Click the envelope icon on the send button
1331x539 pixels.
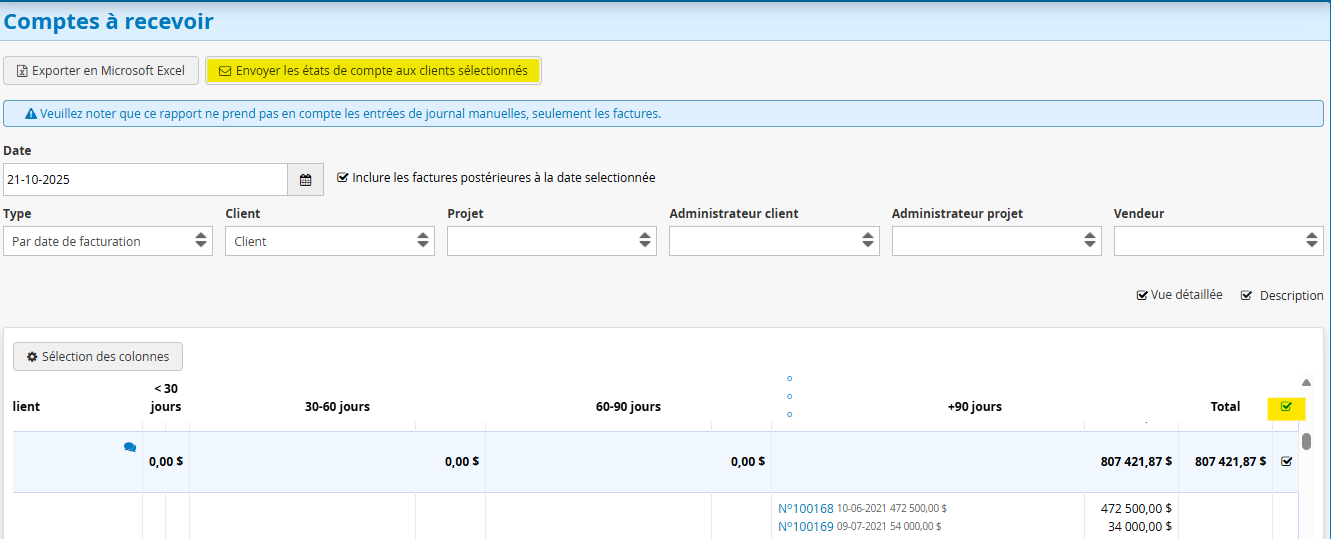tap(225, 71)
